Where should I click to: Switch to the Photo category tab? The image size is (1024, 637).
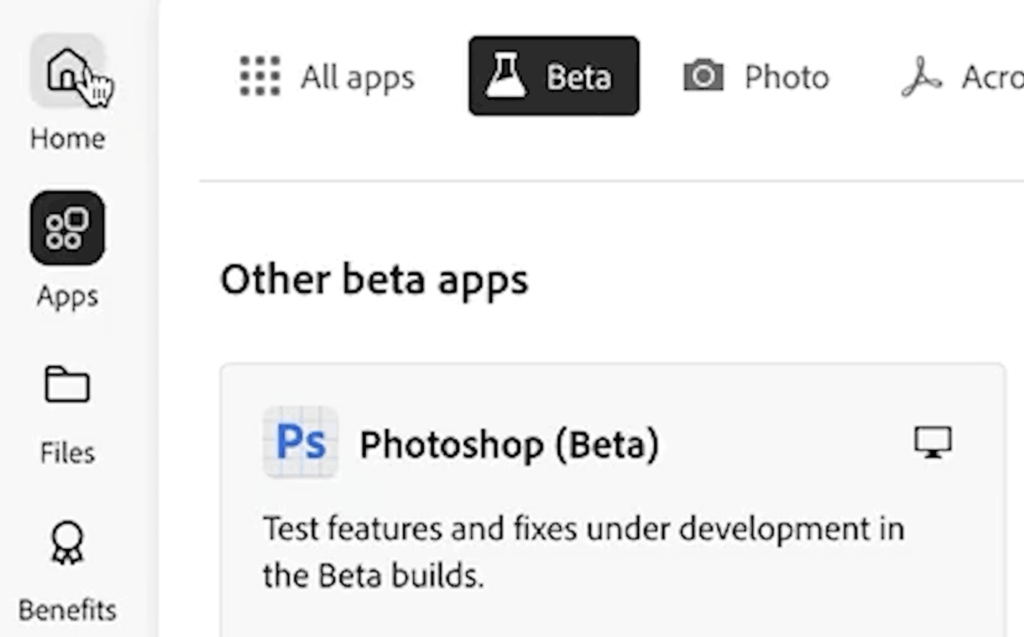tap(786, 77)
